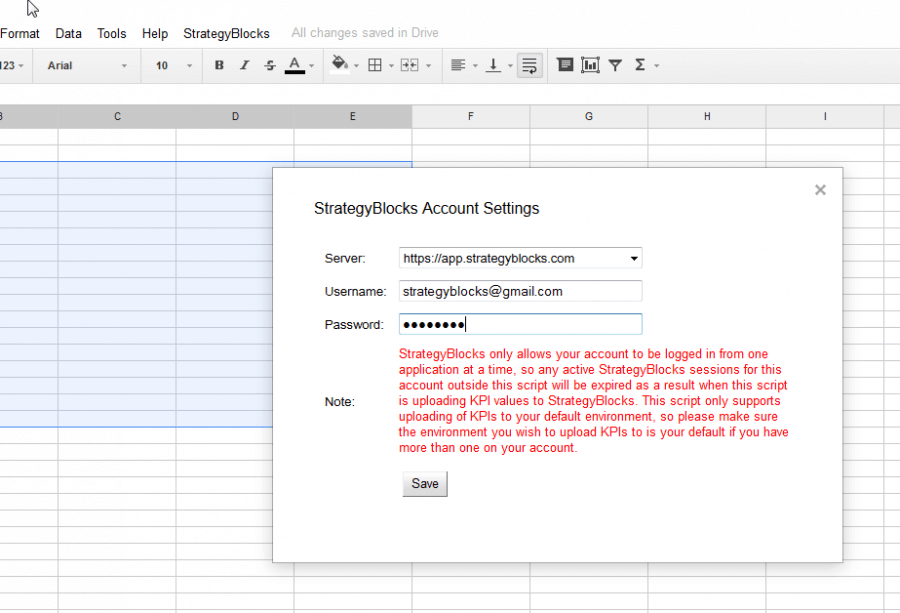Image resolution: width=900 pixels, height=613 pixels.
Task: Open the StrategyBlocks menu
Action: tap(226, 33)
